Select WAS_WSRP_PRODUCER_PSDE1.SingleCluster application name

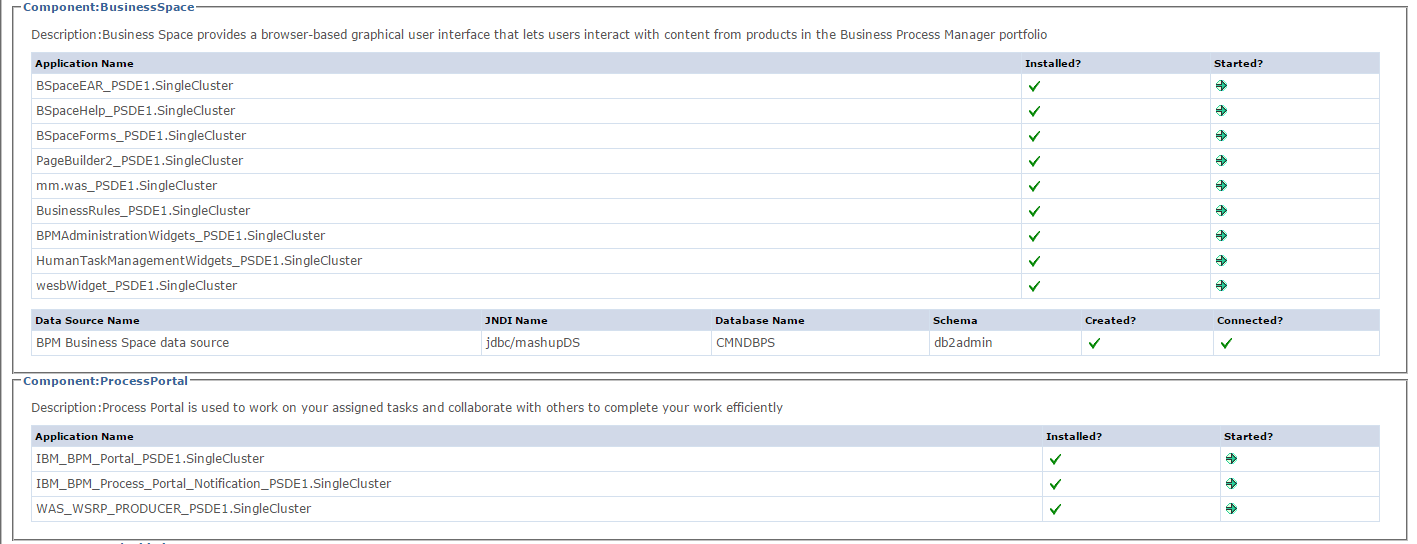point(173,509)
